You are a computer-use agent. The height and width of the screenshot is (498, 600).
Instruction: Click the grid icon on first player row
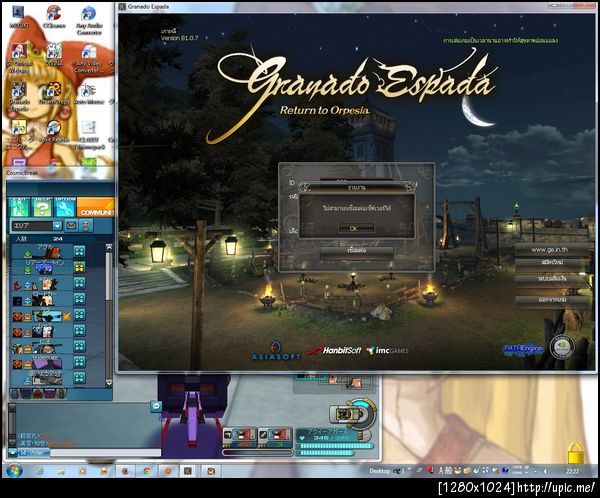(x=79, y=251)
